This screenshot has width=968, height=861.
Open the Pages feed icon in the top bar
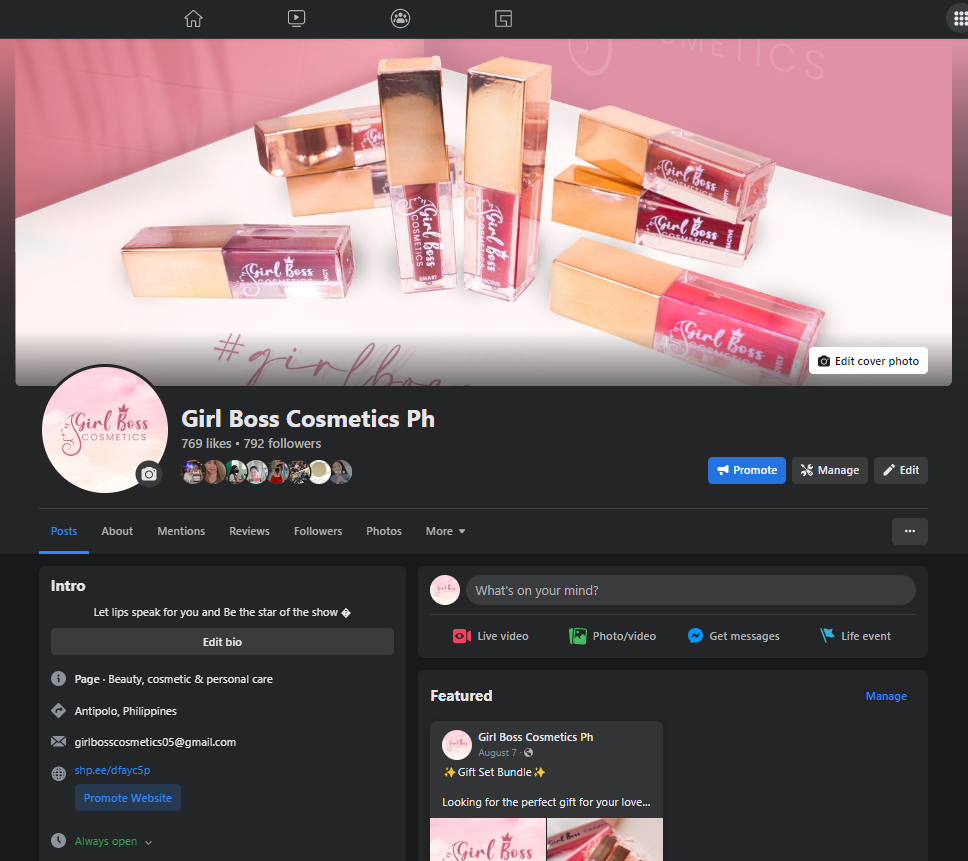(503, 19)
